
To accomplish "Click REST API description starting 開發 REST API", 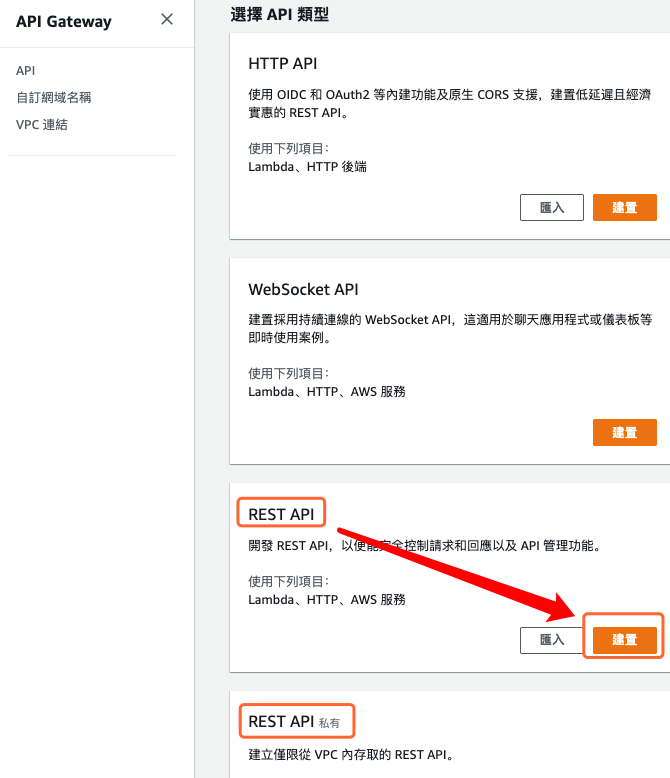I will [x=426, y=546].
